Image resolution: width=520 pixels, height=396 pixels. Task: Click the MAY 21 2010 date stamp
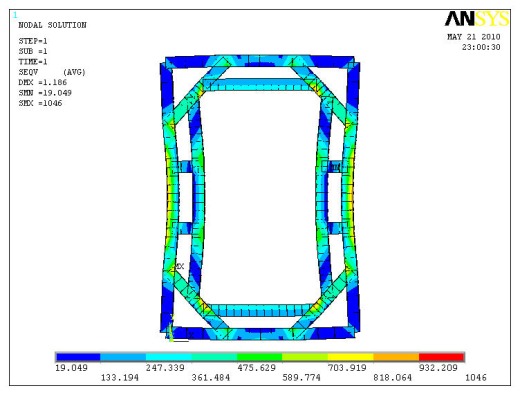(x=474, y=37)
